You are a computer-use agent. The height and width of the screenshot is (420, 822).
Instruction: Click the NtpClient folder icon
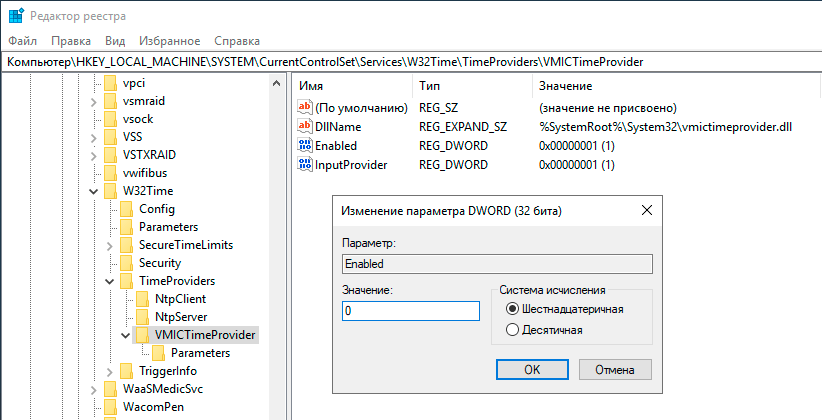[x=142, y=299]
